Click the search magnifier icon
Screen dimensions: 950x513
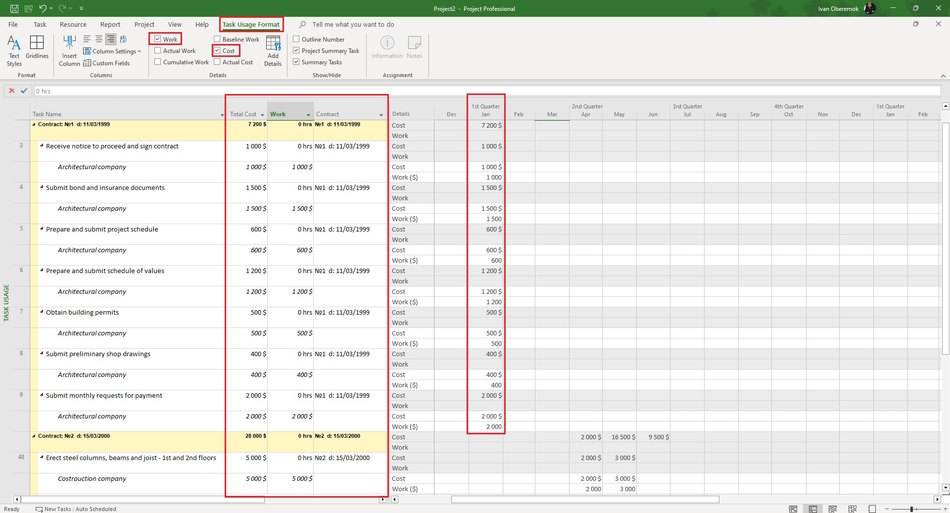point(302,24)
